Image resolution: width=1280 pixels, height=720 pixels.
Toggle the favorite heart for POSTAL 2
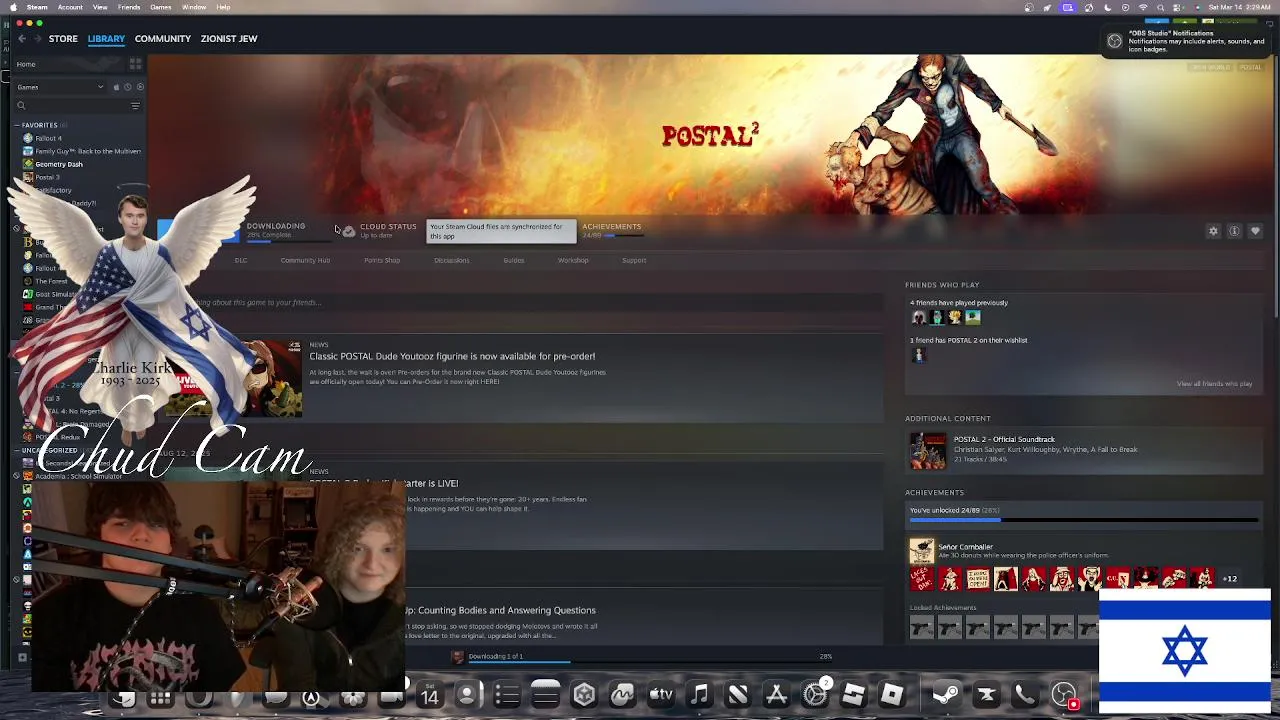coord(1255,231)
